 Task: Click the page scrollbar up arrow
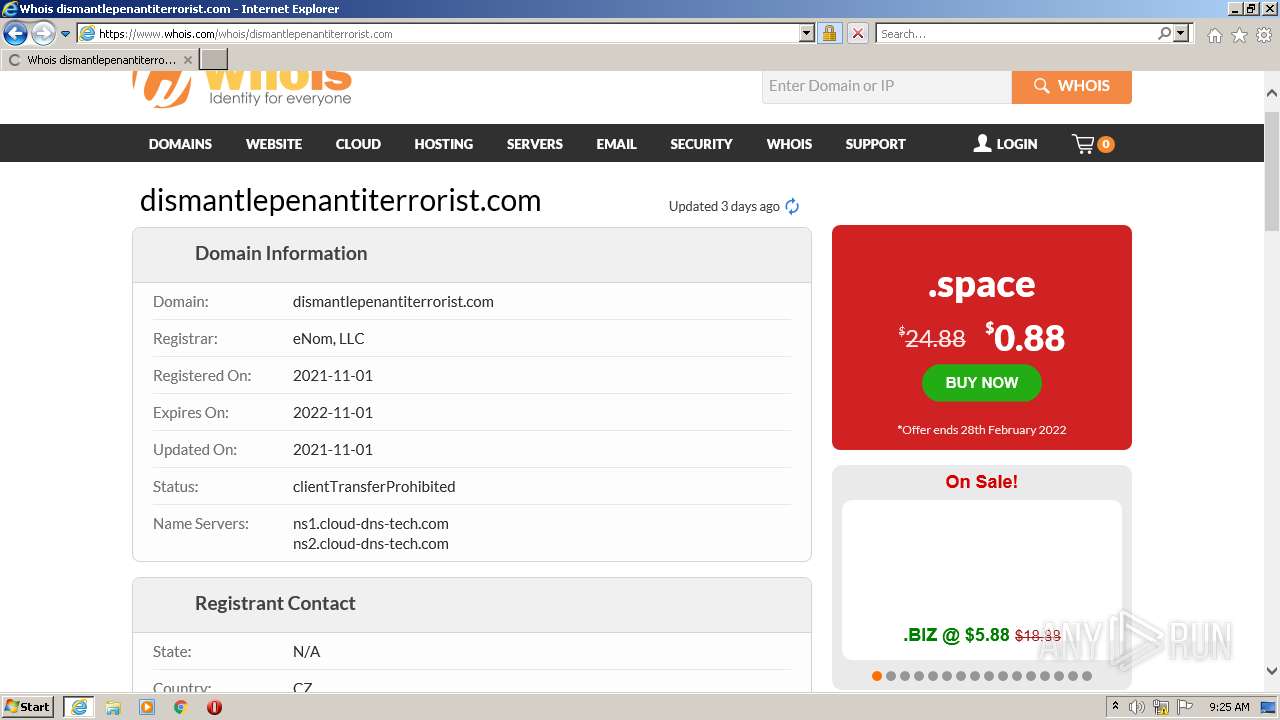pyautogui.click(x=1272, y=93)
